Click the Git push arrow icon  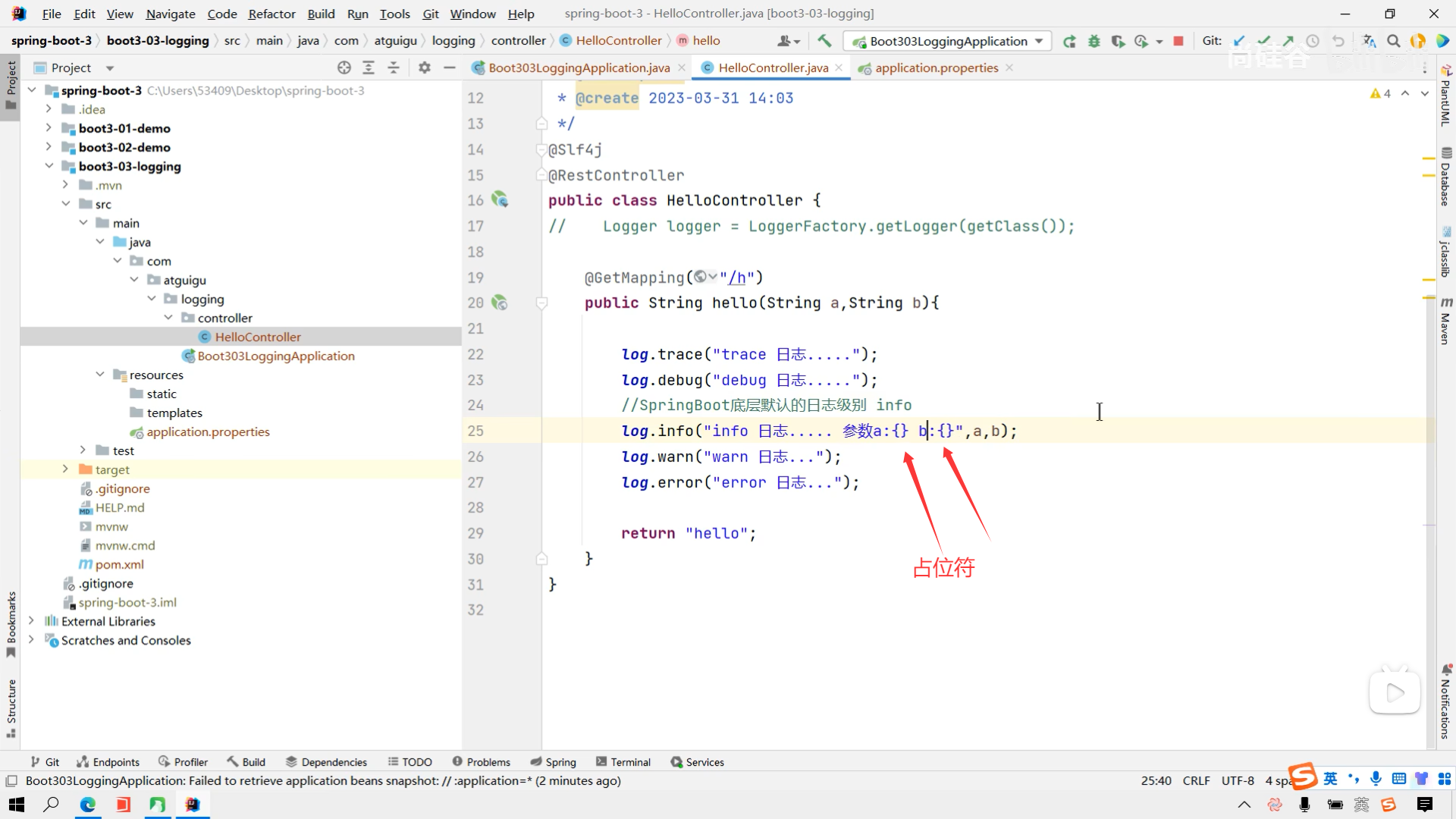pos(1288,41)
